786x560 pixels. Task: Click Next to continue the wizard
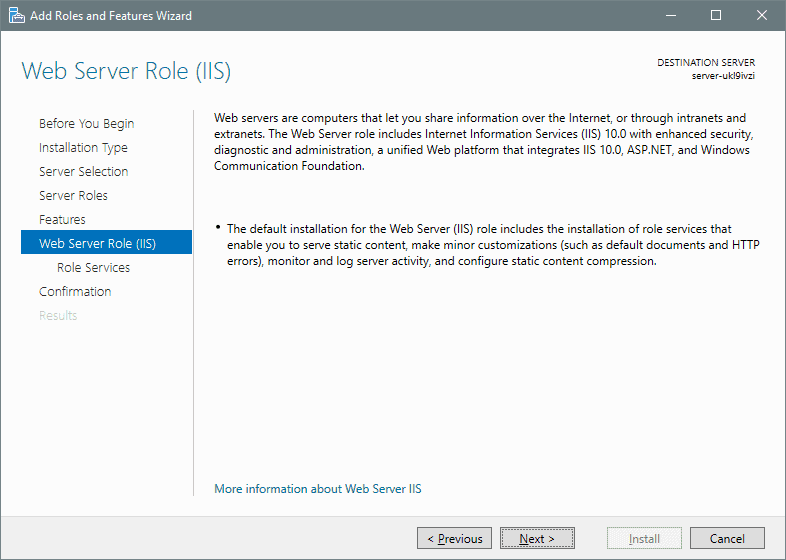537,538
